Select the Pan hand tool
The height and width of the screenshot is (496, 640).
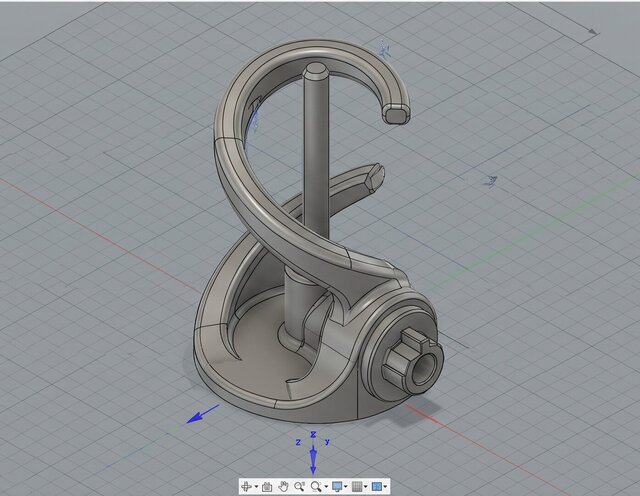point(283,486)
